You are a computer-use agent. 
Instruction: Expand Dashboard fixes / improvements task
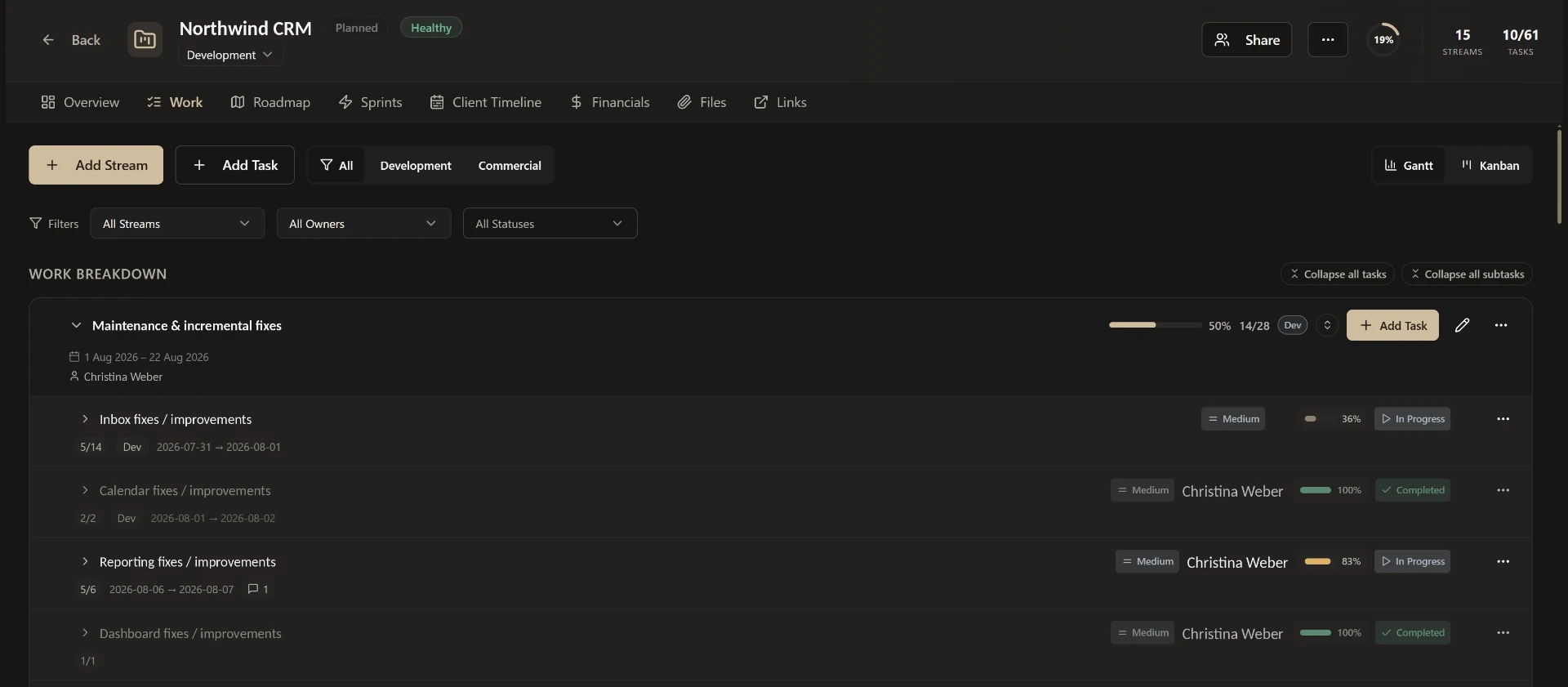(84, 633)
